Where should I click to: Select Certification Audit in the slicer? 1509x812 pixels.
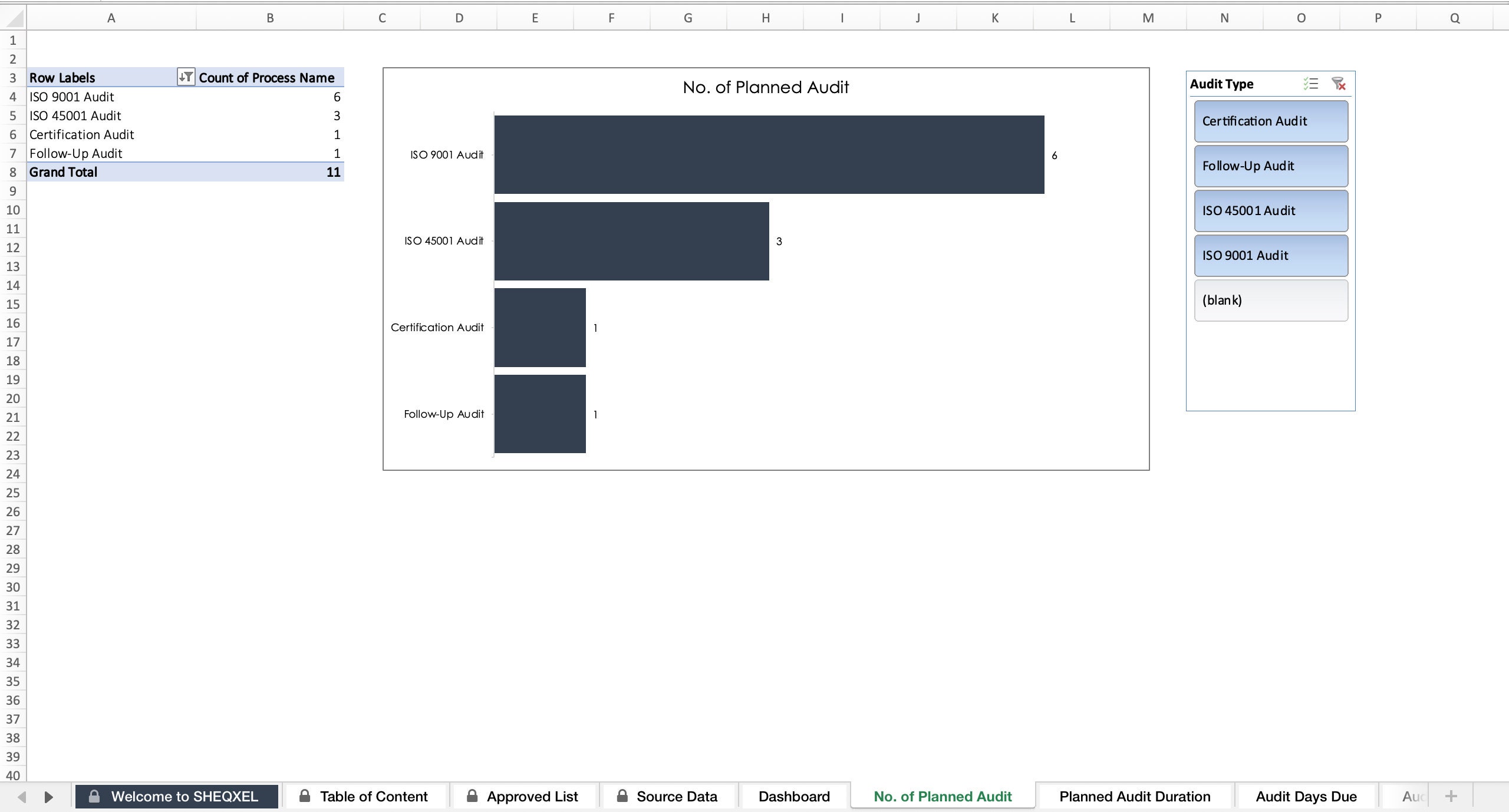1271,121
